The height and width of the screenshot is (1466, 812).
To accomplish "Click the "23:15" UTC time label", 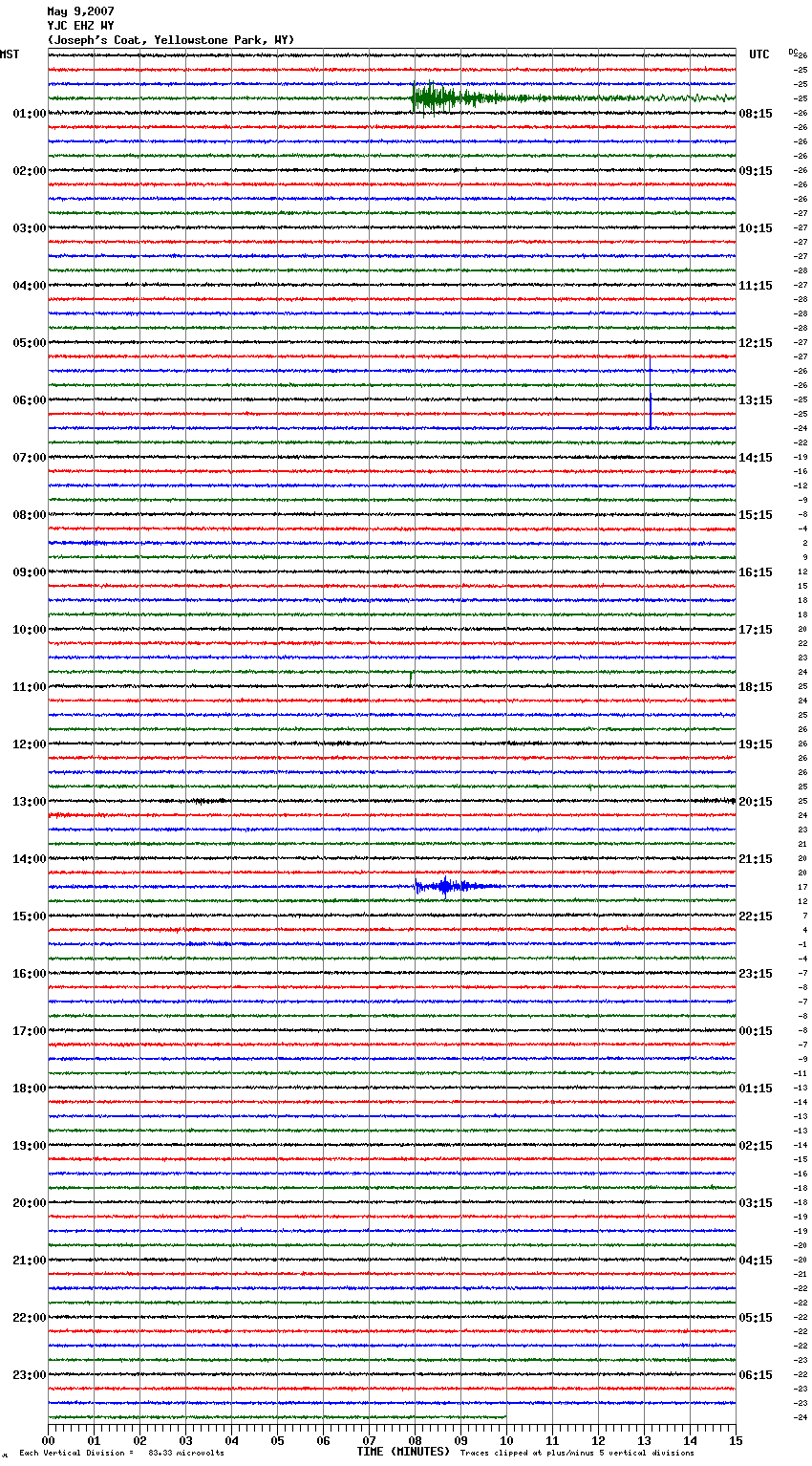I will click(x=756, y=974).
